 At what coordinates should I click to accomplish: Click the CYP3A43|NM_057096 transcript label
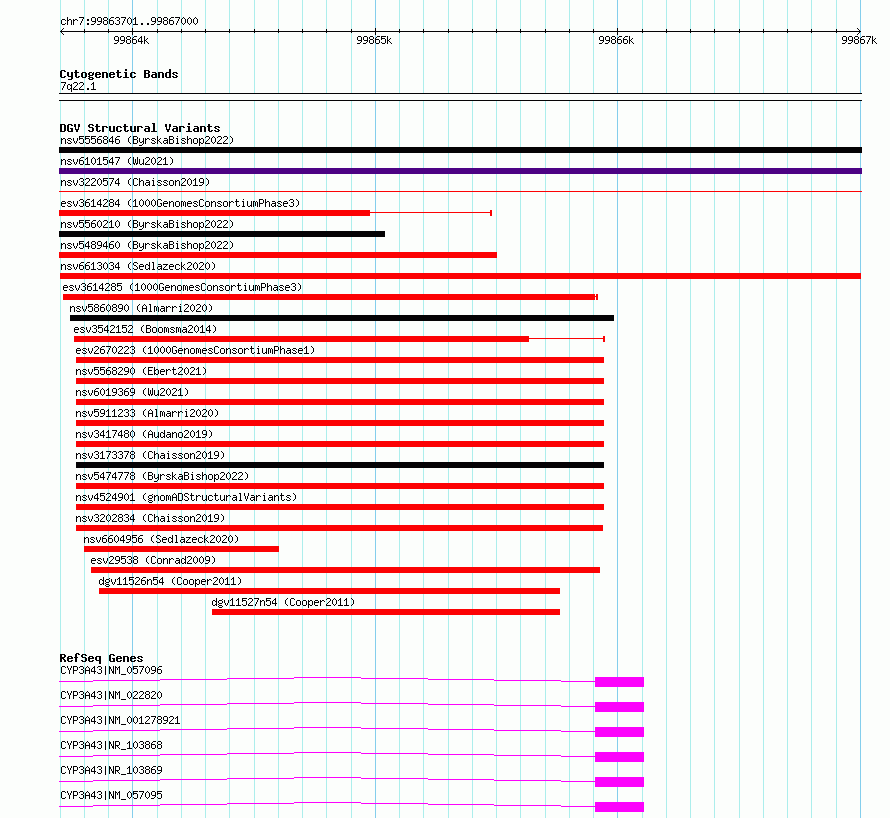point(111,670)
